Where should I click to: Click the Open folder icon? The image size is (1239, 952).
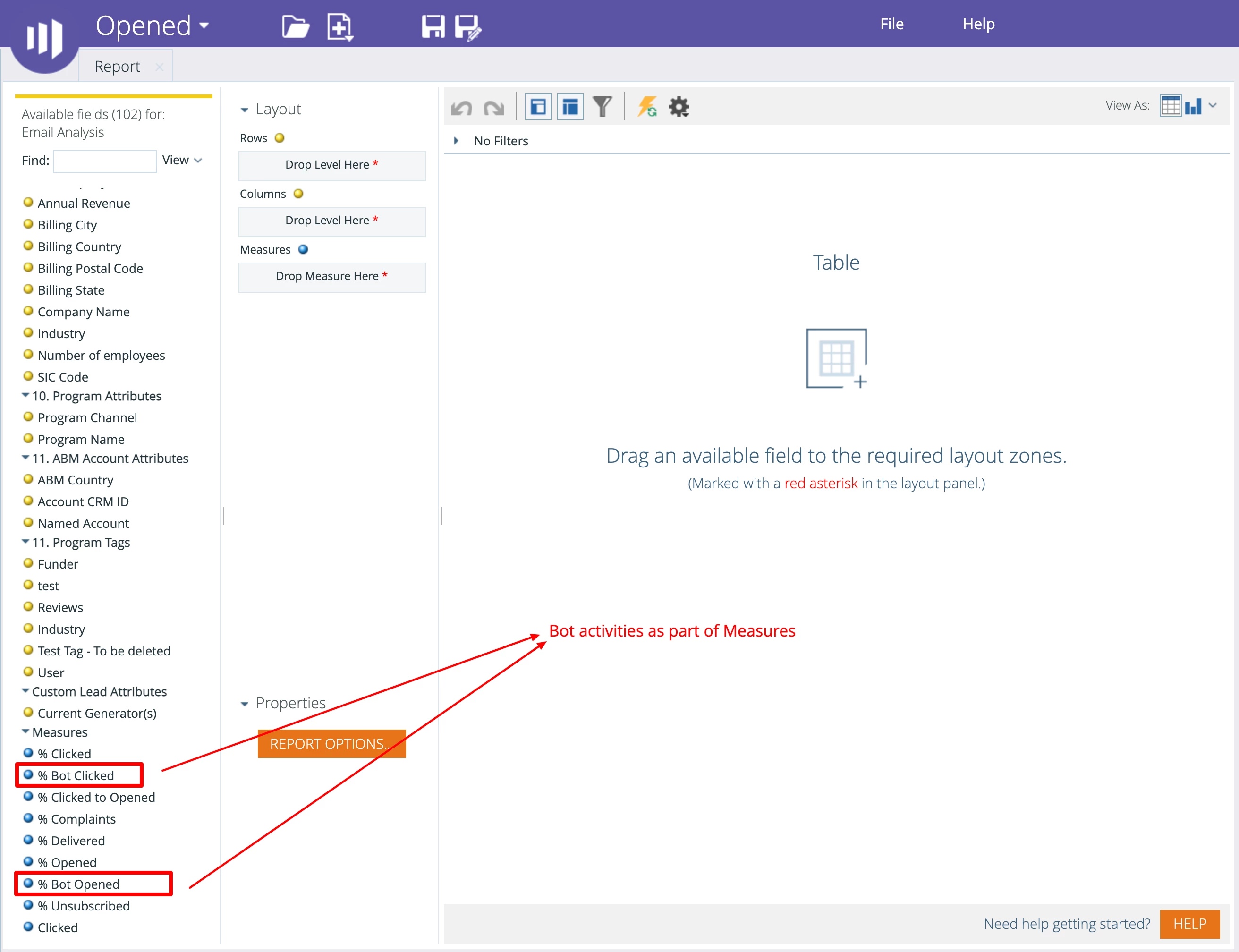pyautogui.click(x=295, y=26)
